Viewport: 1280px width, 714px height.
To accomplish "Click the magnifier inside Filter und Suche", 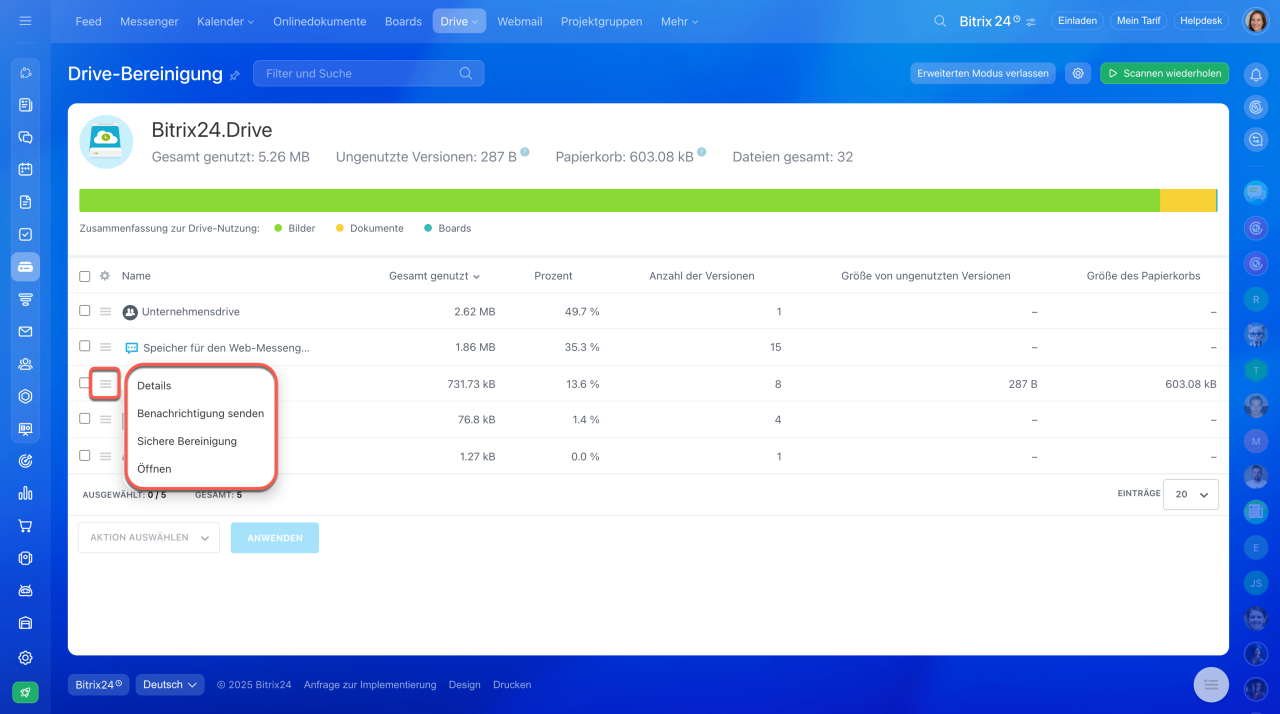I will pyautogui.click(x=466, y=73).
